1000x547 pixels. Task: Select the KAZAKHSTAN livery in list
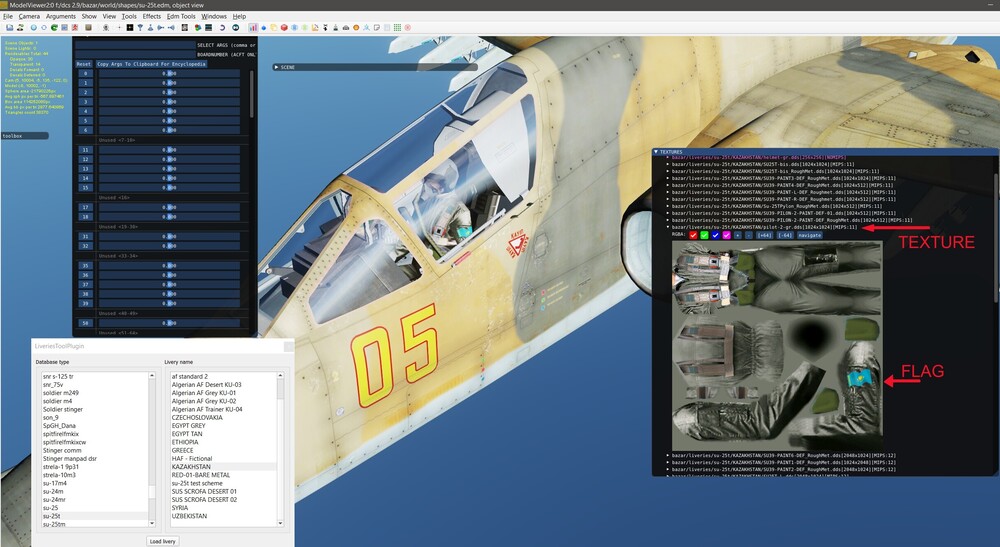pos(190,467)
